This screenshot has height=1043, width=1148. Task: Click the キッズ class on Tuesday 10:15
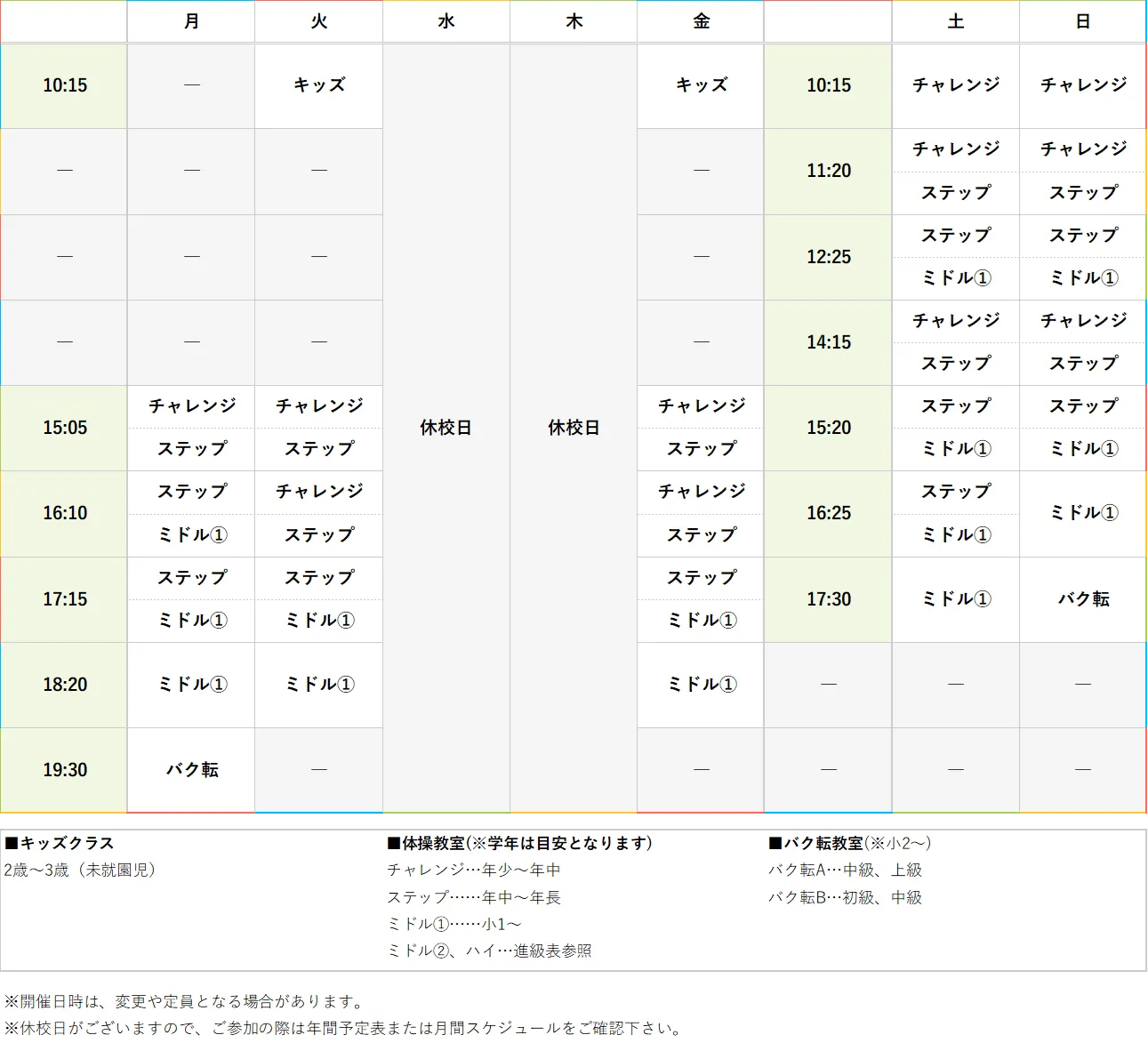318,86
